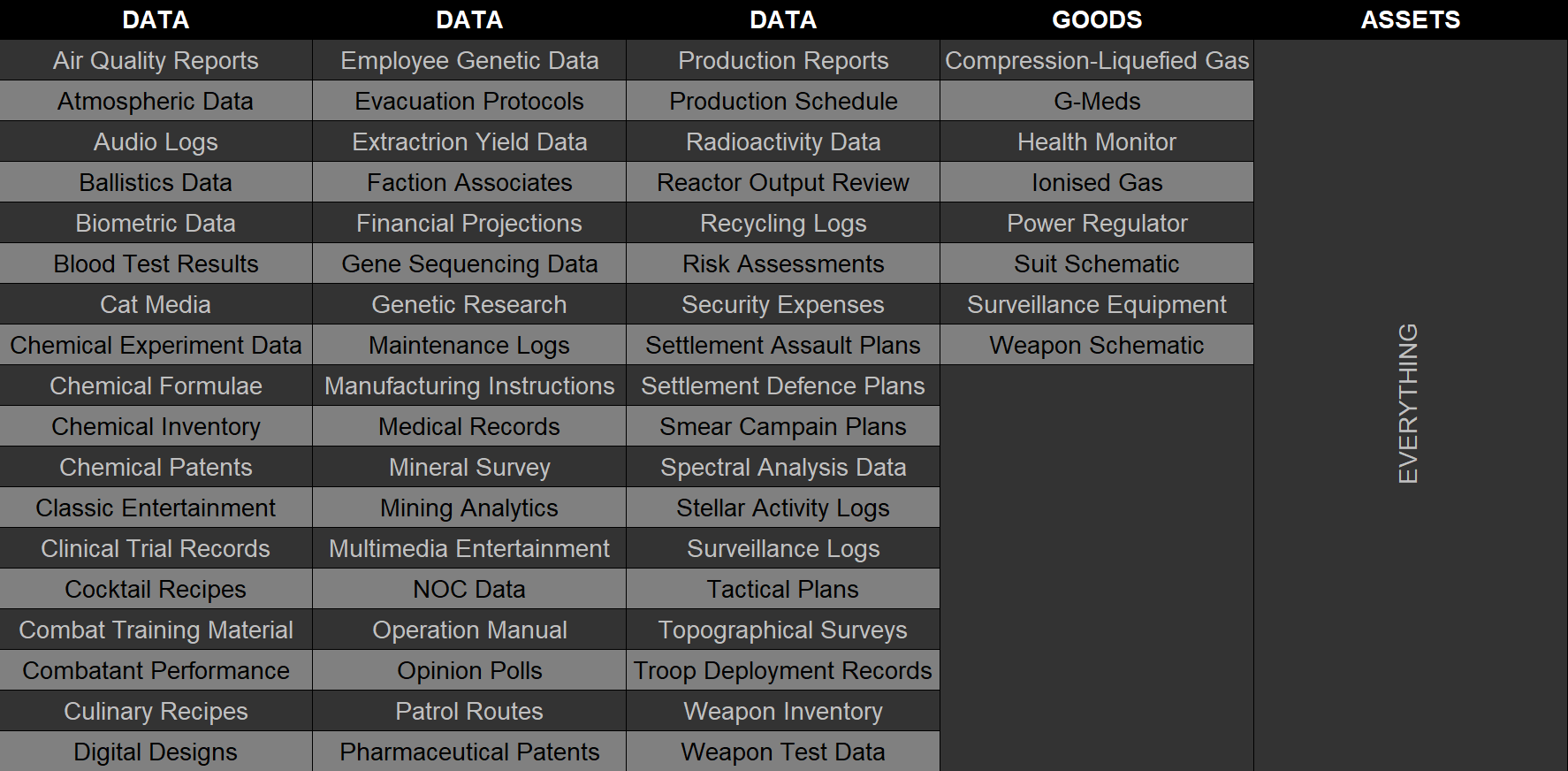Select the Cocktail Recipes entry
Screen dimensions: 1568x771
(x=156, y=589)
